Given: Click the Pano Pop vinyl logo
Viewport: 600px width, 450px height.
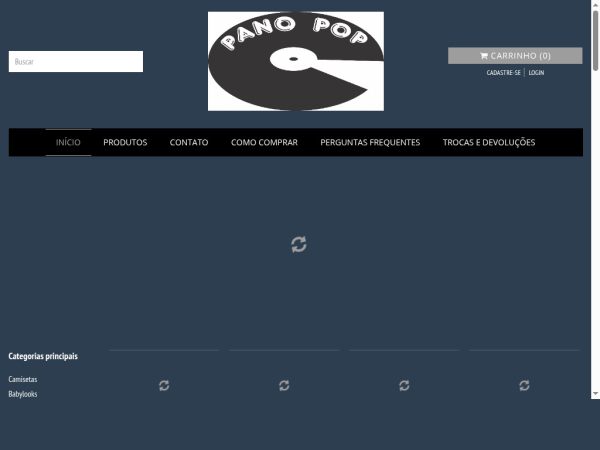Looking at the screenshot, I should (296, 61).
